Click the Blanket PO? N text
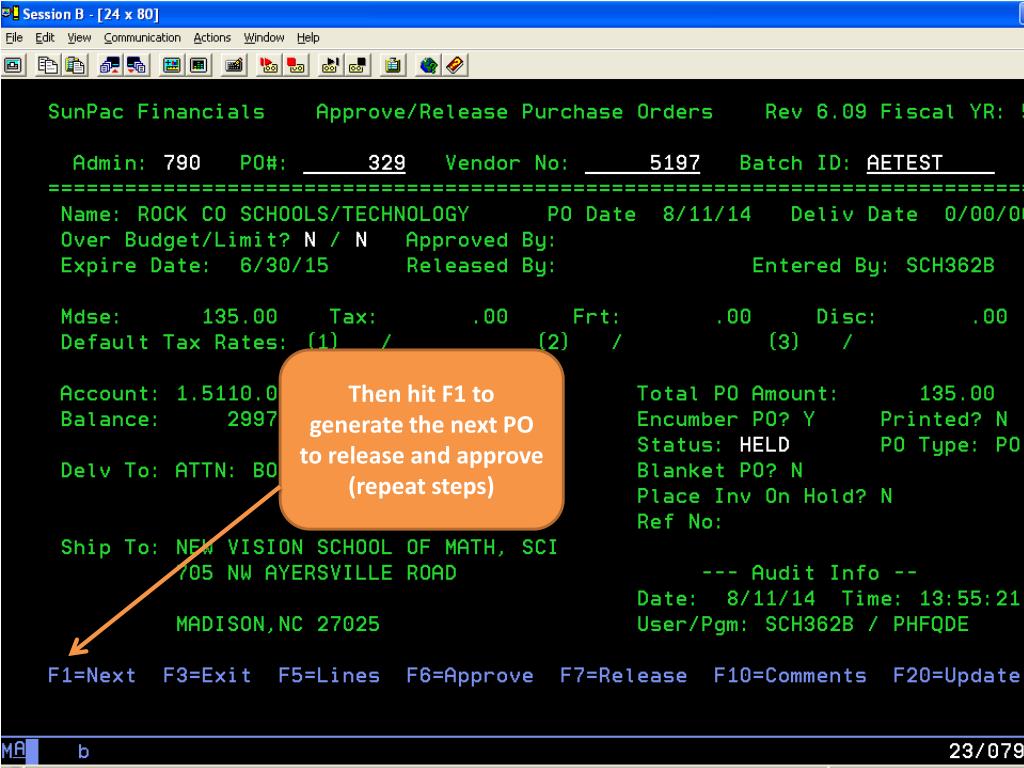The width and height of the screenshot is (1024, 768). tap(720, 470)
